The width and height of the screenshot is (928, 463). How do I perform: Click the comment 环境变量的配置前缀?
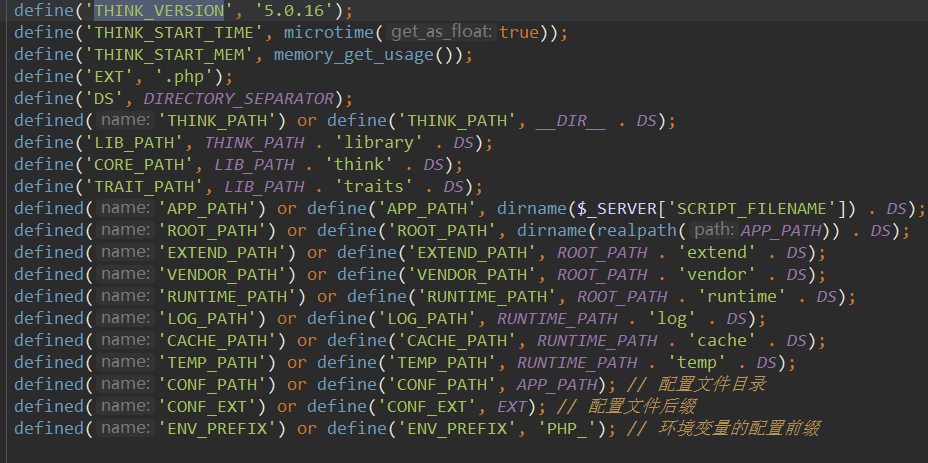click(x=738, y=429)
